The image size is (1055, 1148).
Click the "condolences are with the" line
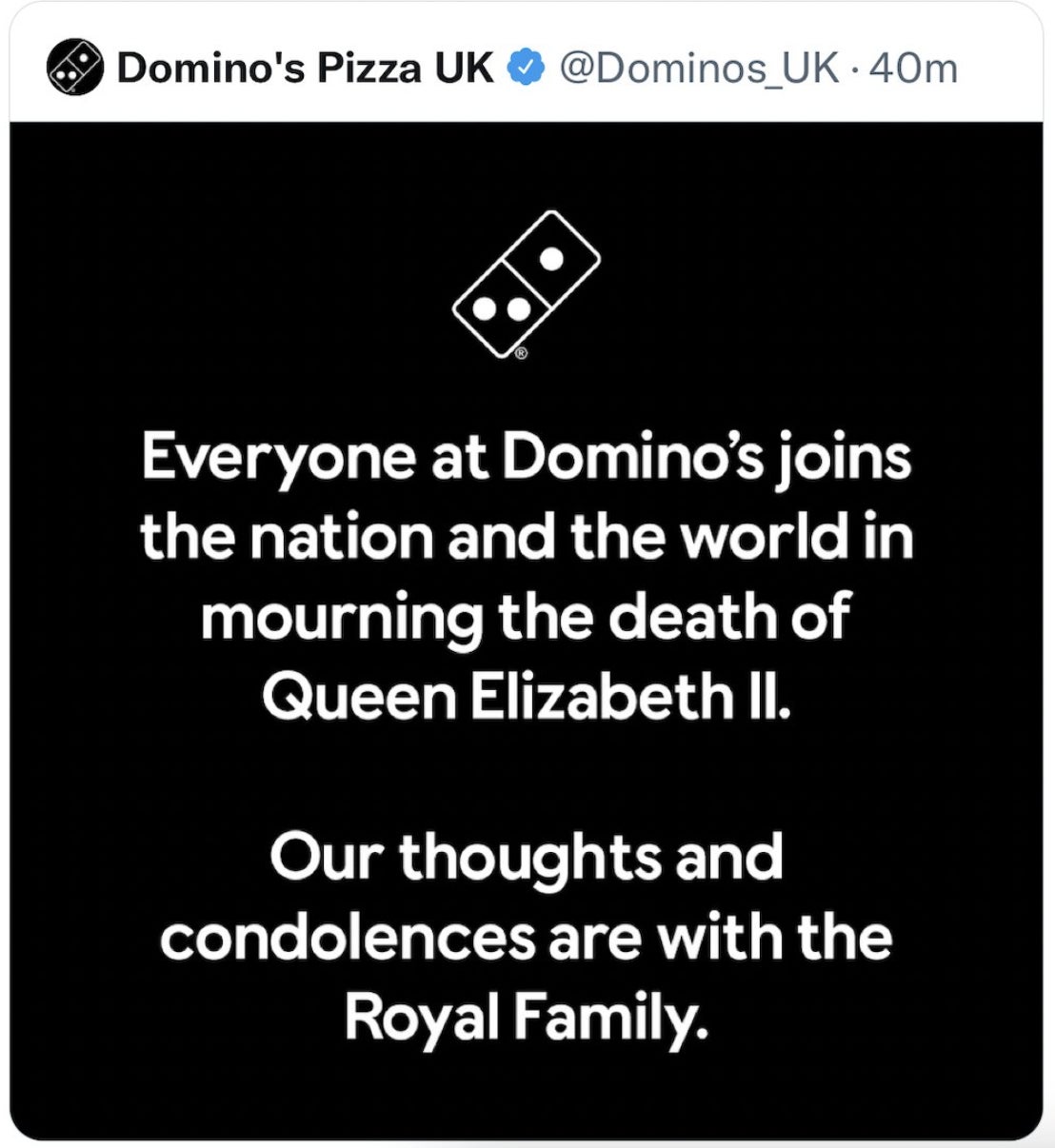(x=526, y=938)
